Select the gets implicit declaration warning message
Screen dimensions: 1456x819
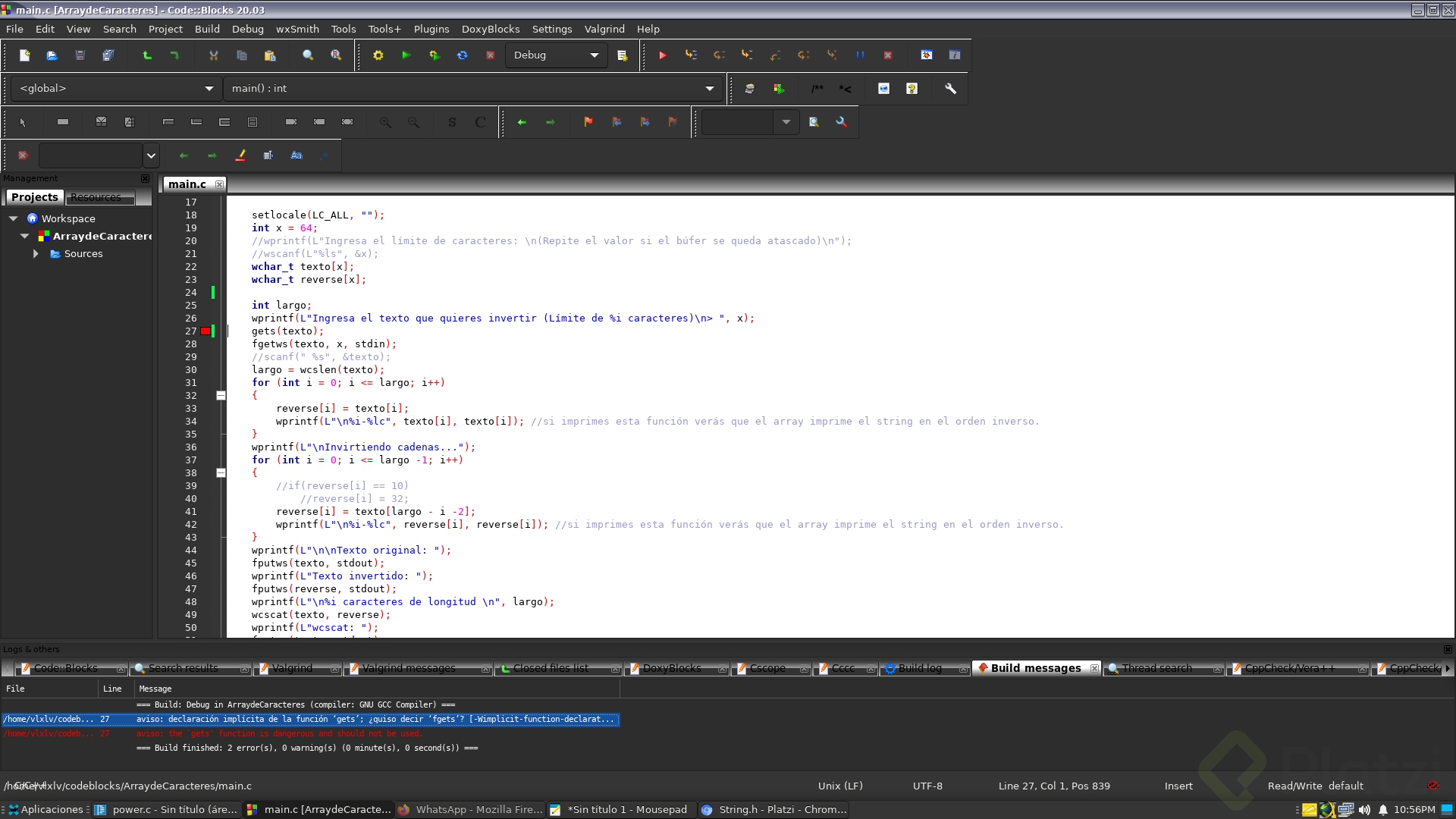point(375,719)
